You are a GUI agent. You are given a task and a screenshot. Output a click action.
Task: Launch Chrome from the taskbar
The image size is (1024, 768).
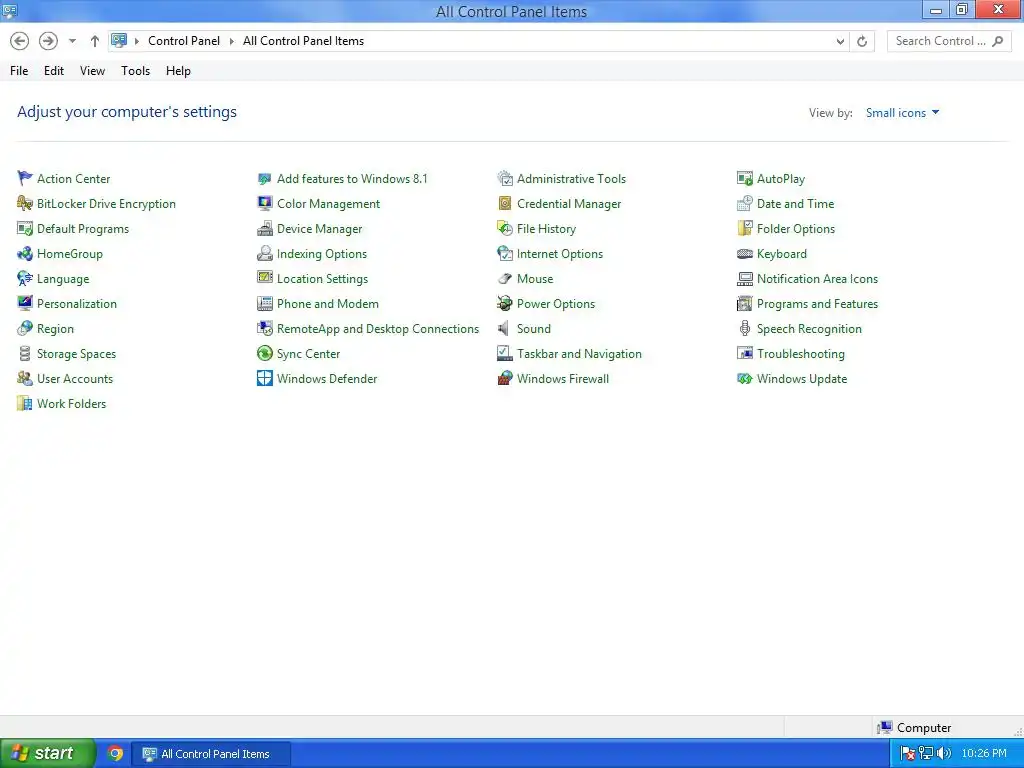(x=116, y=754)
